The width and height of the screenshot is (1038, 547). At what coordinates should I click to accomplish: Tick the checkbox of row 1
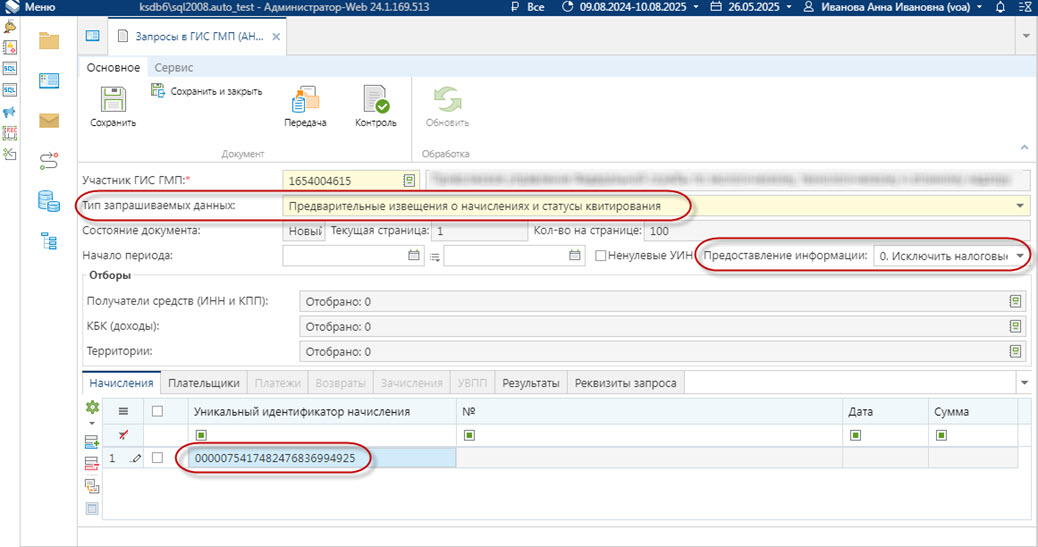(157, 458)
